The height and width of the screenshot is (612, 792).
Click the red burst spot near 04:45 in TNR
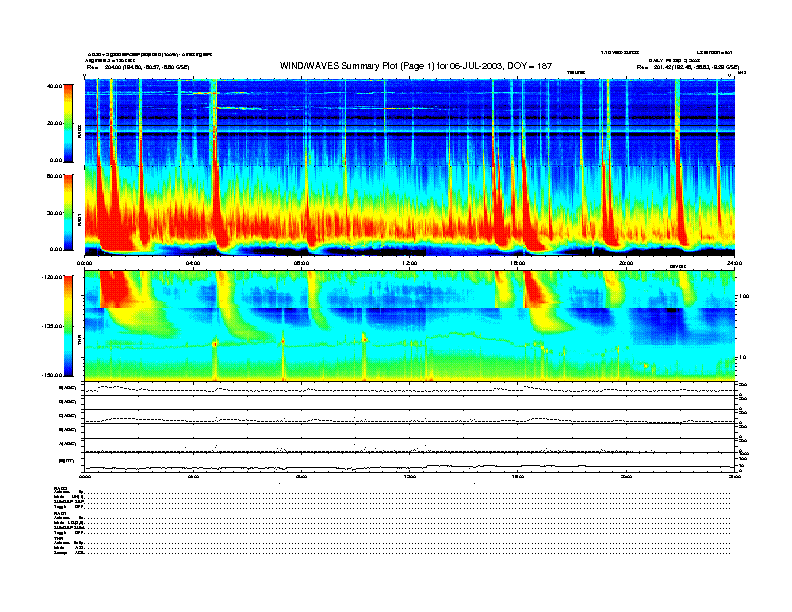coord(215,344)
